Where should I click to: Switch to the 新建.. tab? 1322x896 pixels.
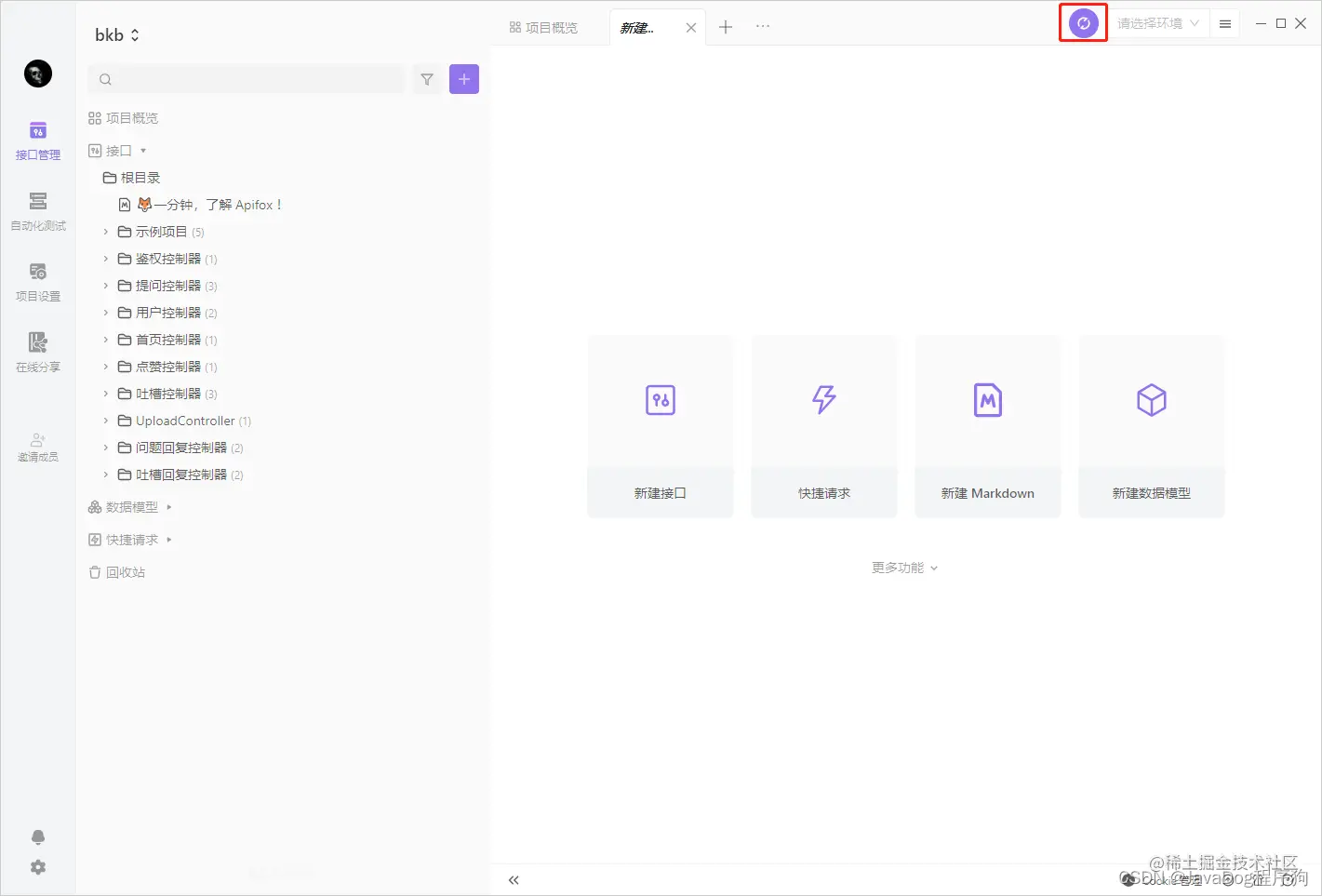(x=637, y=28)
